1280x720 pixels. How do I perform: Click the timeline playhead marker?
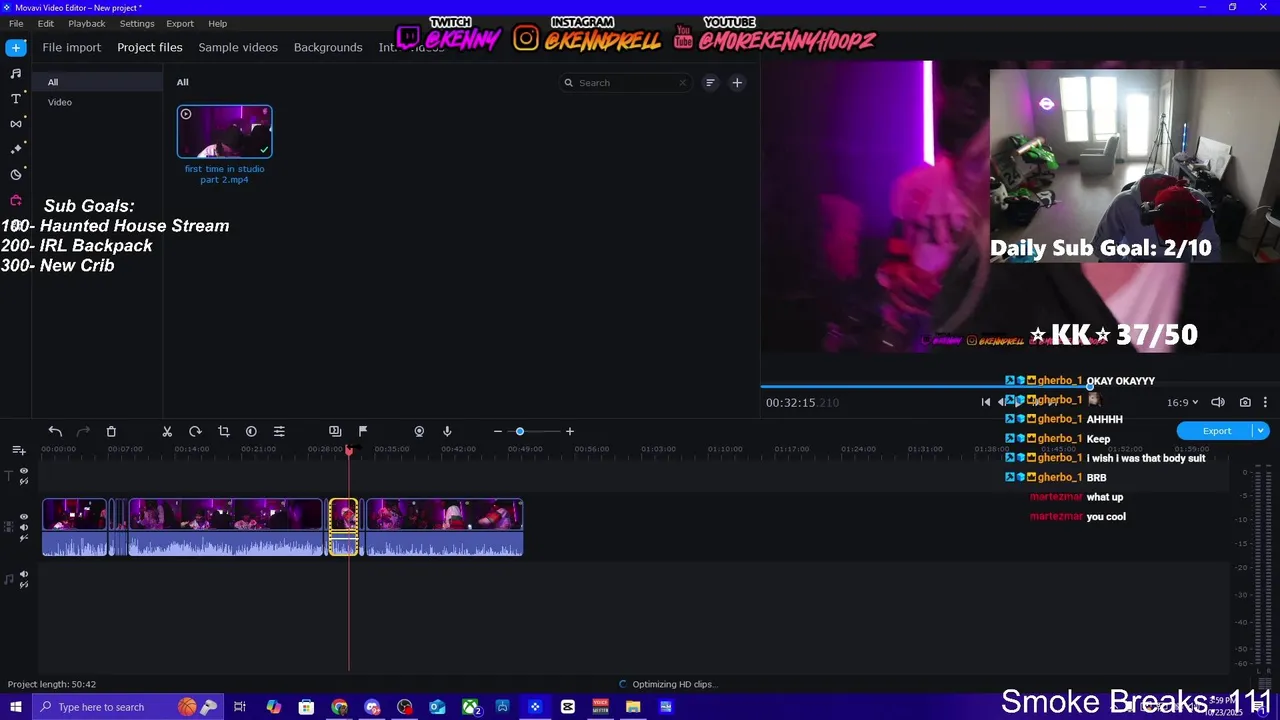pos(349,449)
